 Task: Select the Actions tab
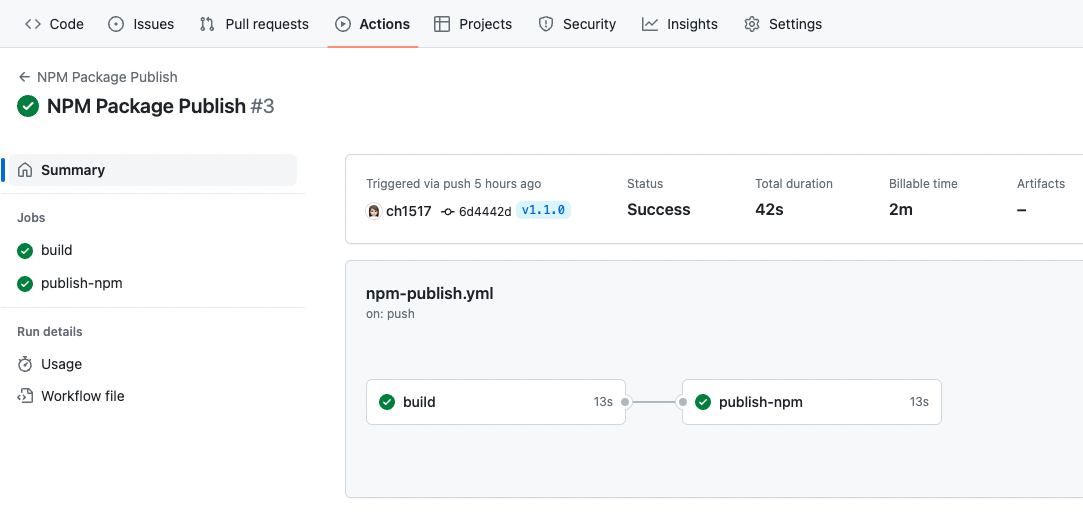click(372, 24)
